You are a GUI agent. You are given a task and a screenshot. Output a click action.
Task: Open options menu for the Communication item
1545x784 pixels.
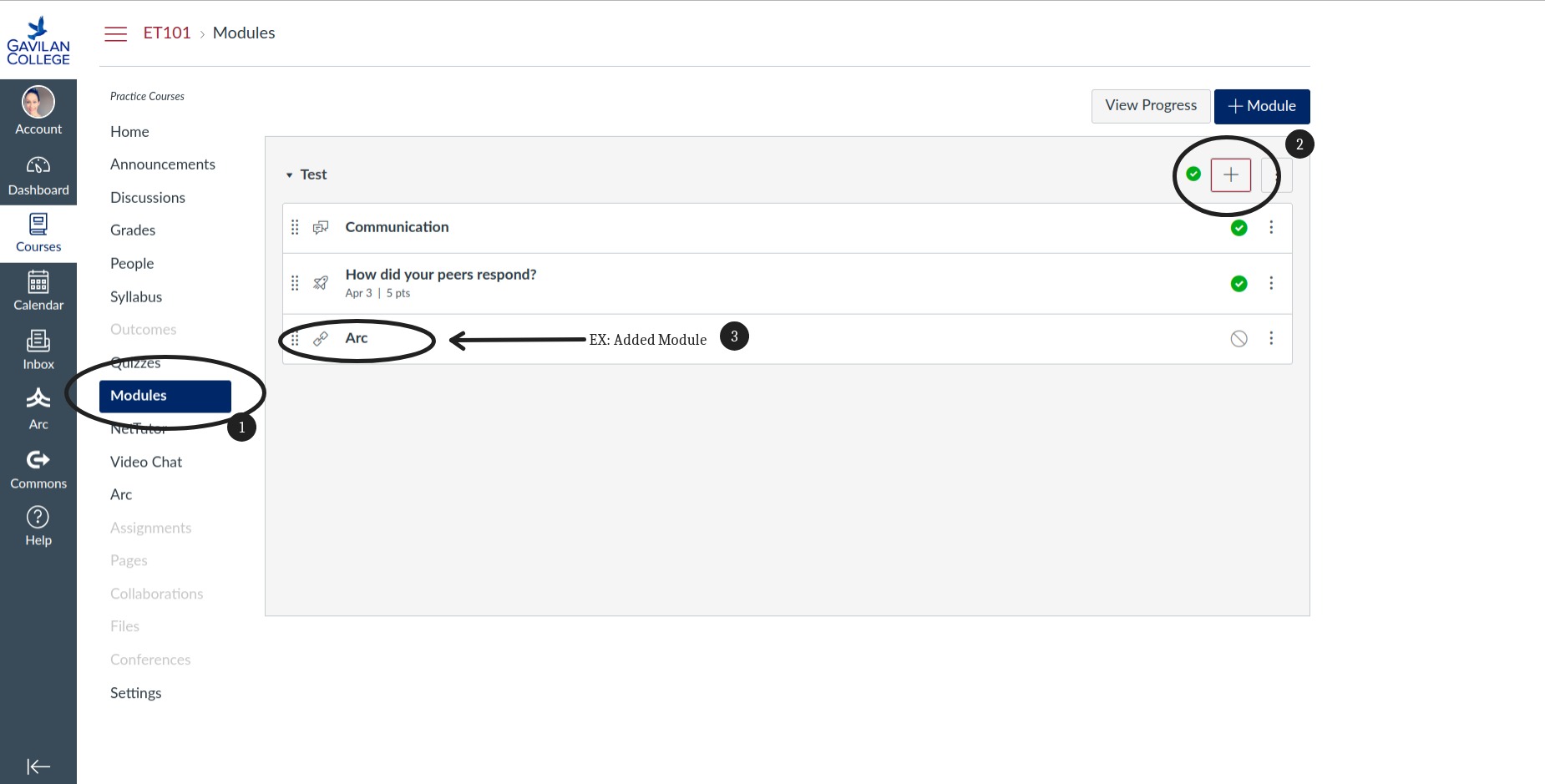coord(1271,228)
